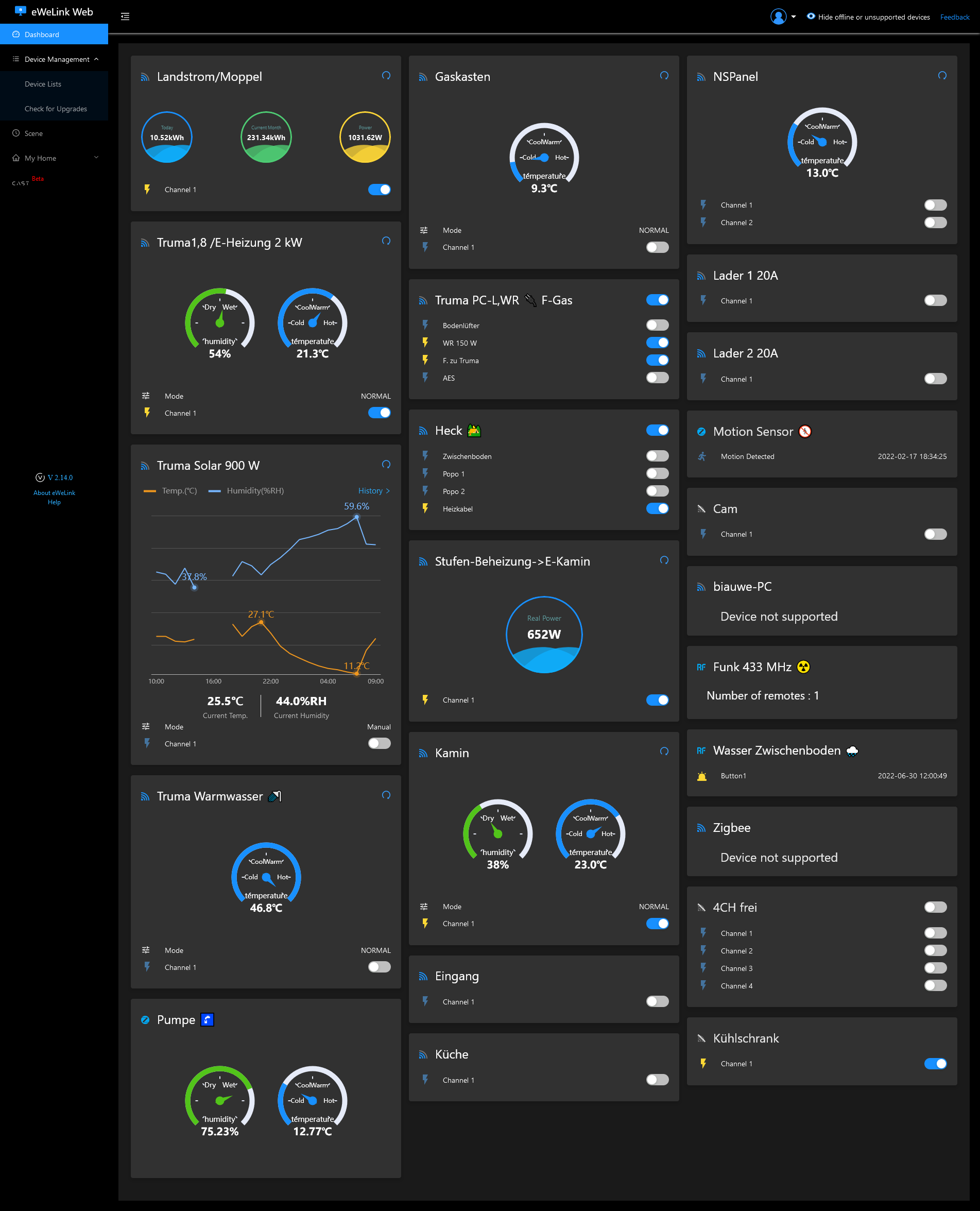Viewport: 980px width, 1211px height.
Task: Refresh the Truma Solar 900 W card
Action: coord(386,465)
